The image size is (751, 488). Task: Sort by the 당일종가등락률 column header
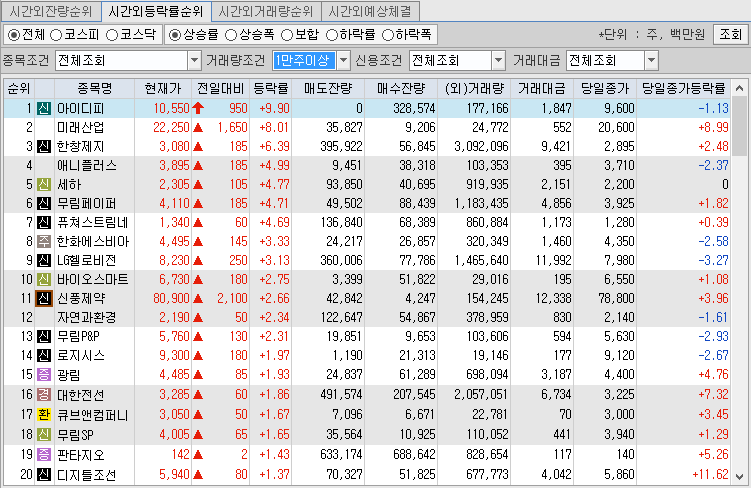[x=683, y=89]
